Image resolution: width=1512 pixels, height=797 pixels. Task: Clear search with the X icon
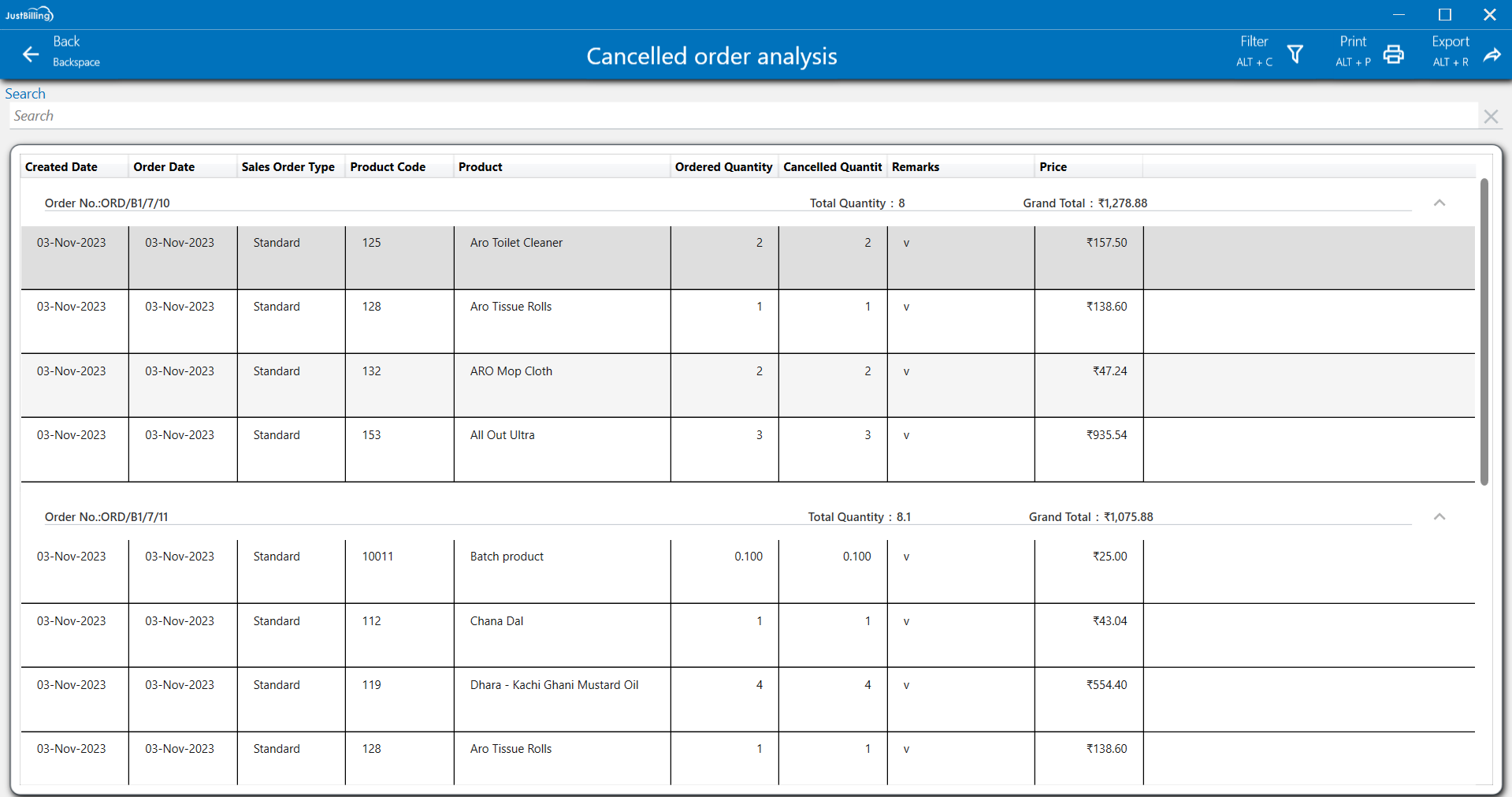(x=1490, y=117)
